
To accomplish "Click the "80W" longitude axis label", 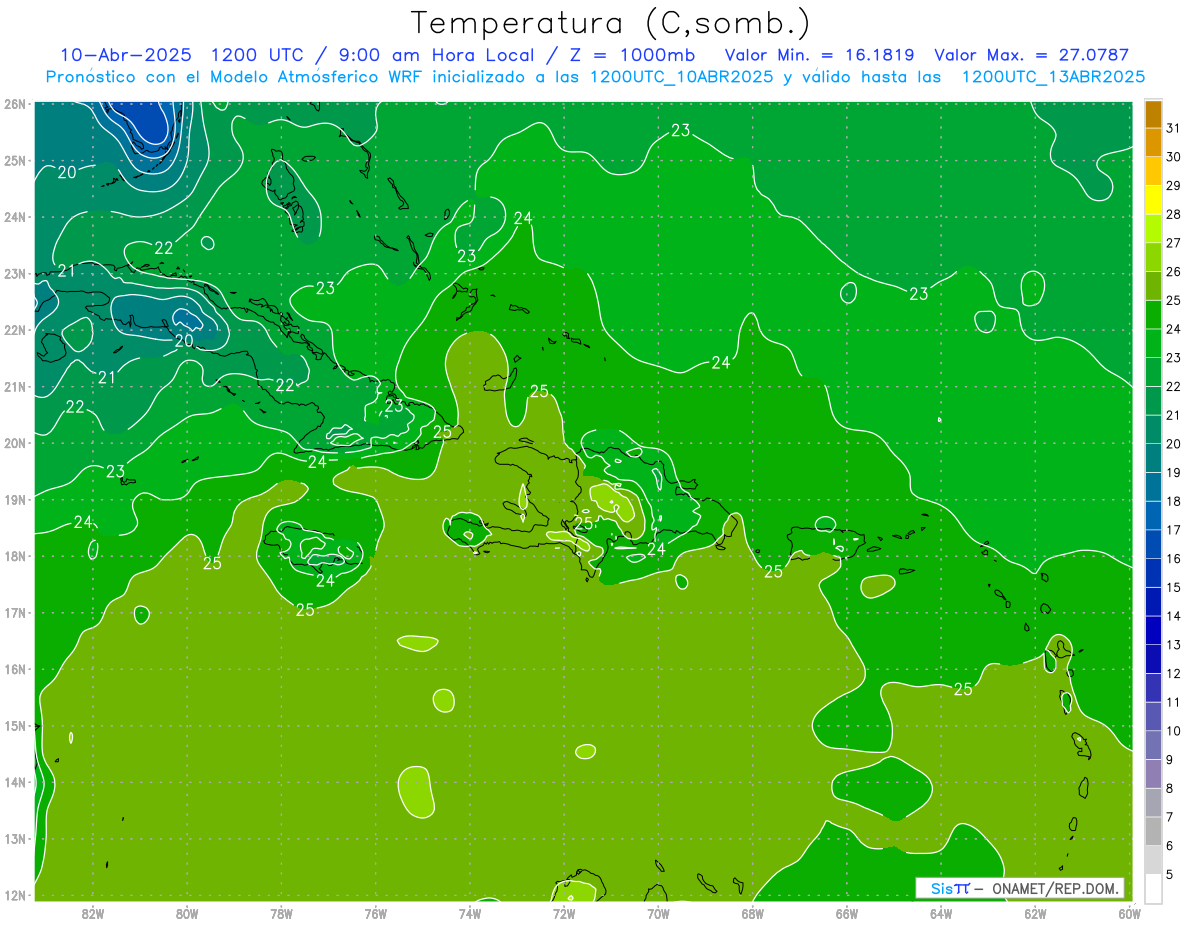I will (x=187, y=913).
